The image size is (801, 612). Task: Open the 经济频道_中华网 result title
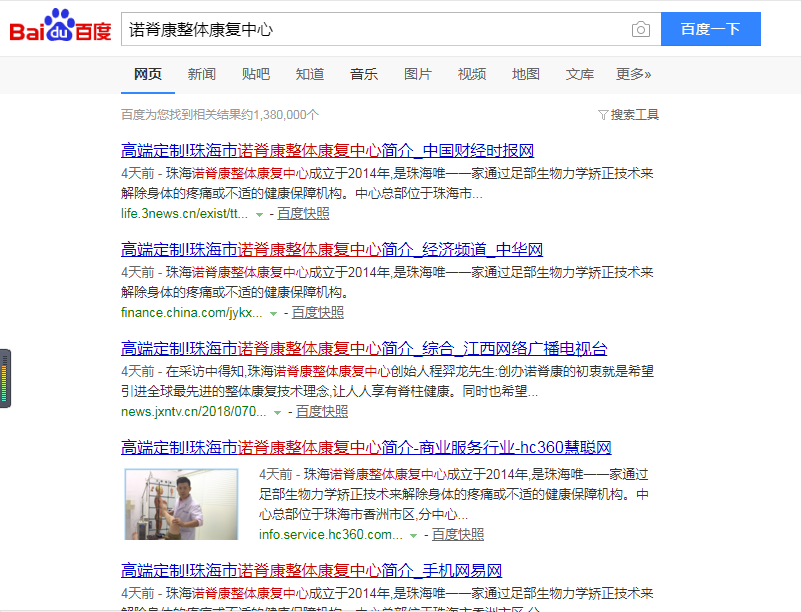pos(332,250)
